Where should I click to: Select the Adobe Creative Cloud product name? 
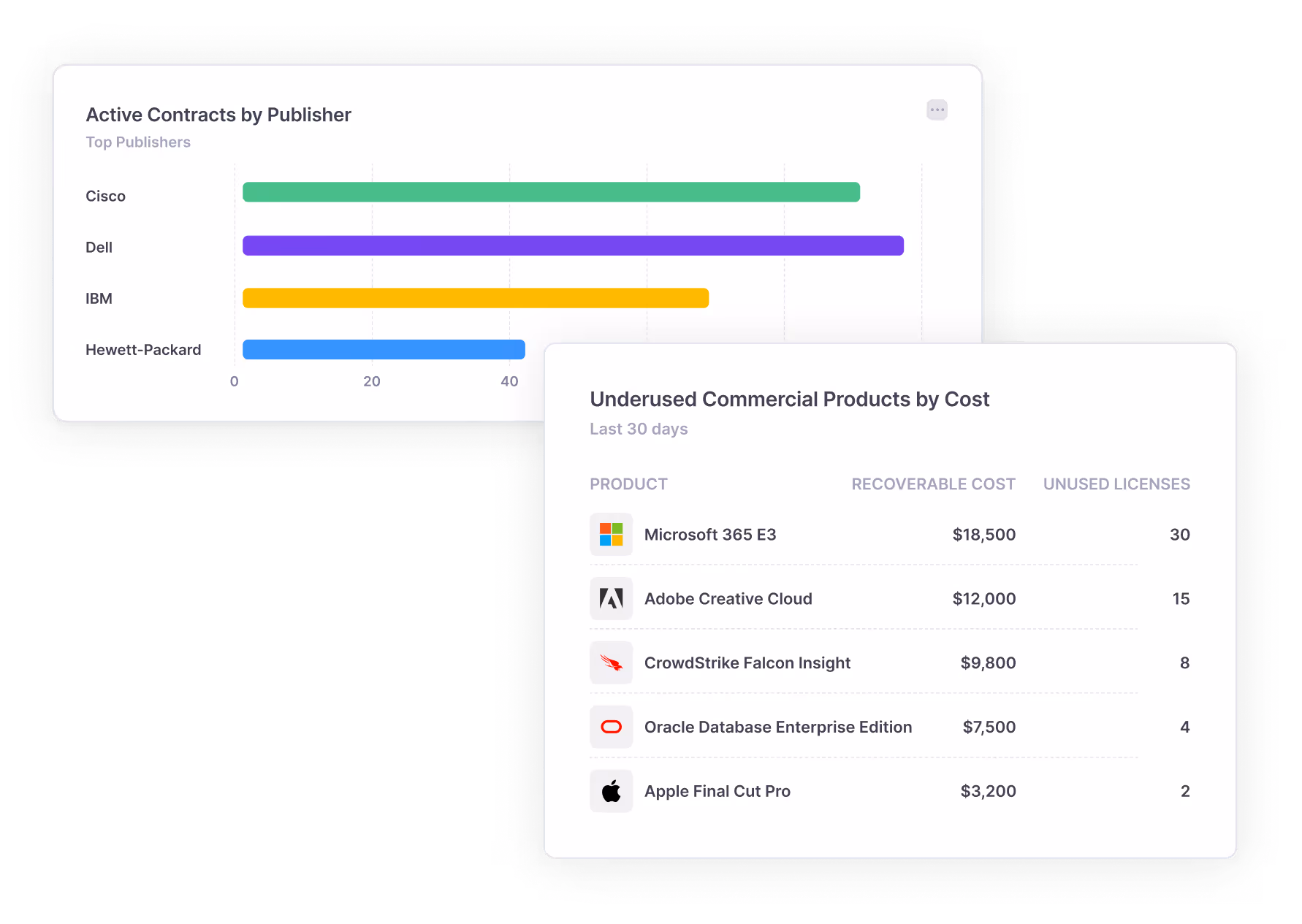[x=728, y=598]
